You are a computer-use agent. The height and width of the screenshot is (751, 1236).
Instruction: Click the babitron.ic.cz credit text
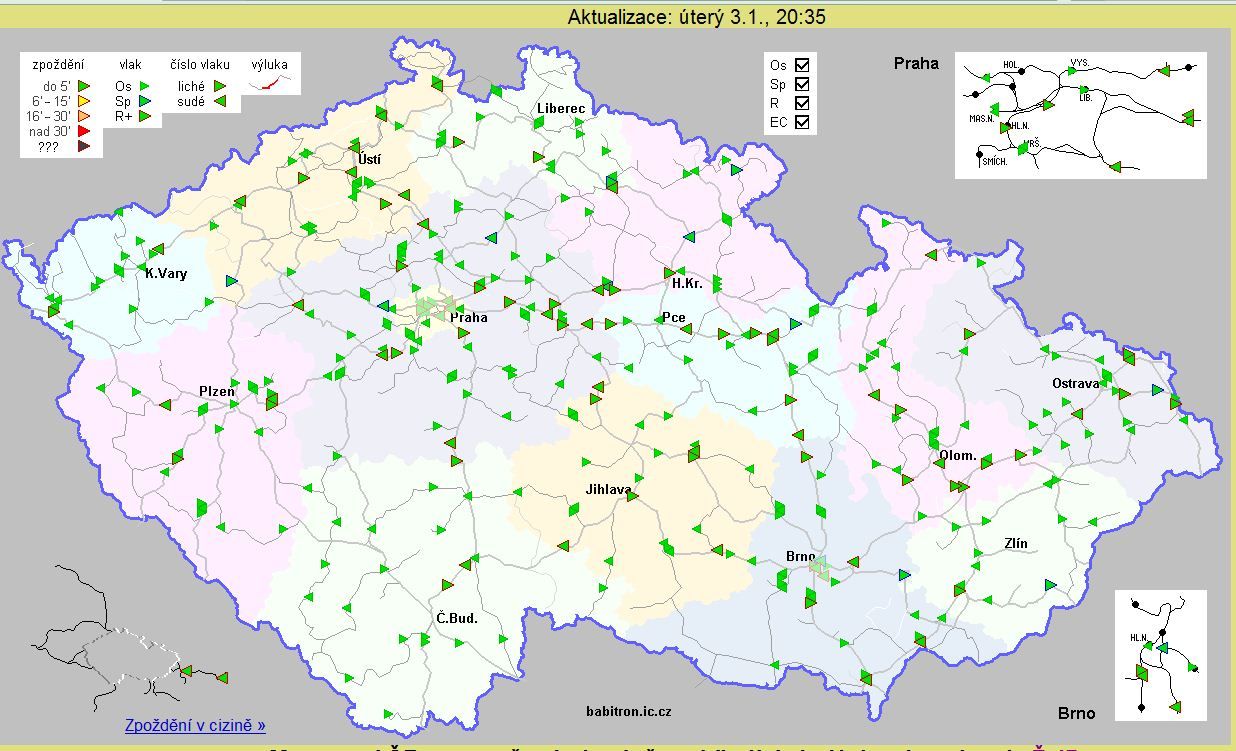[x=629, y=711]
